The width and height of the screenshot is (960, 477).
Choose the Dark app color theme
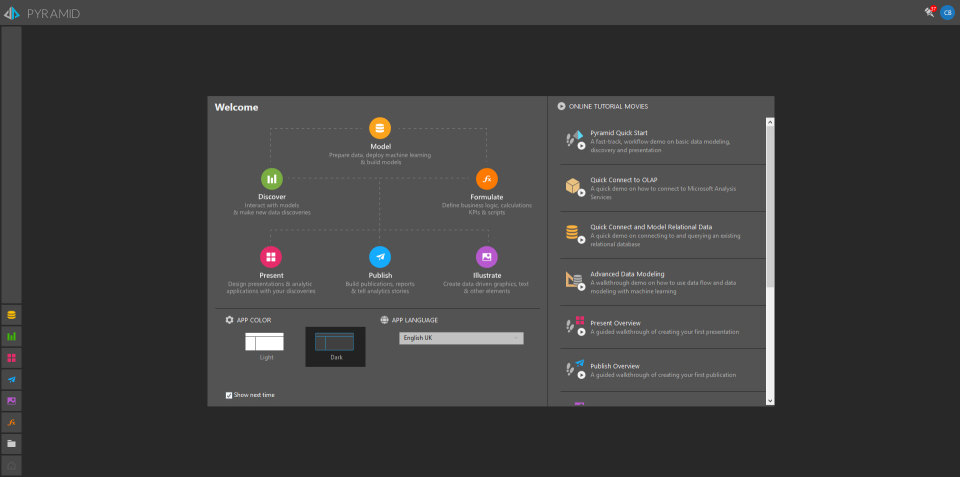coord(335,345)
